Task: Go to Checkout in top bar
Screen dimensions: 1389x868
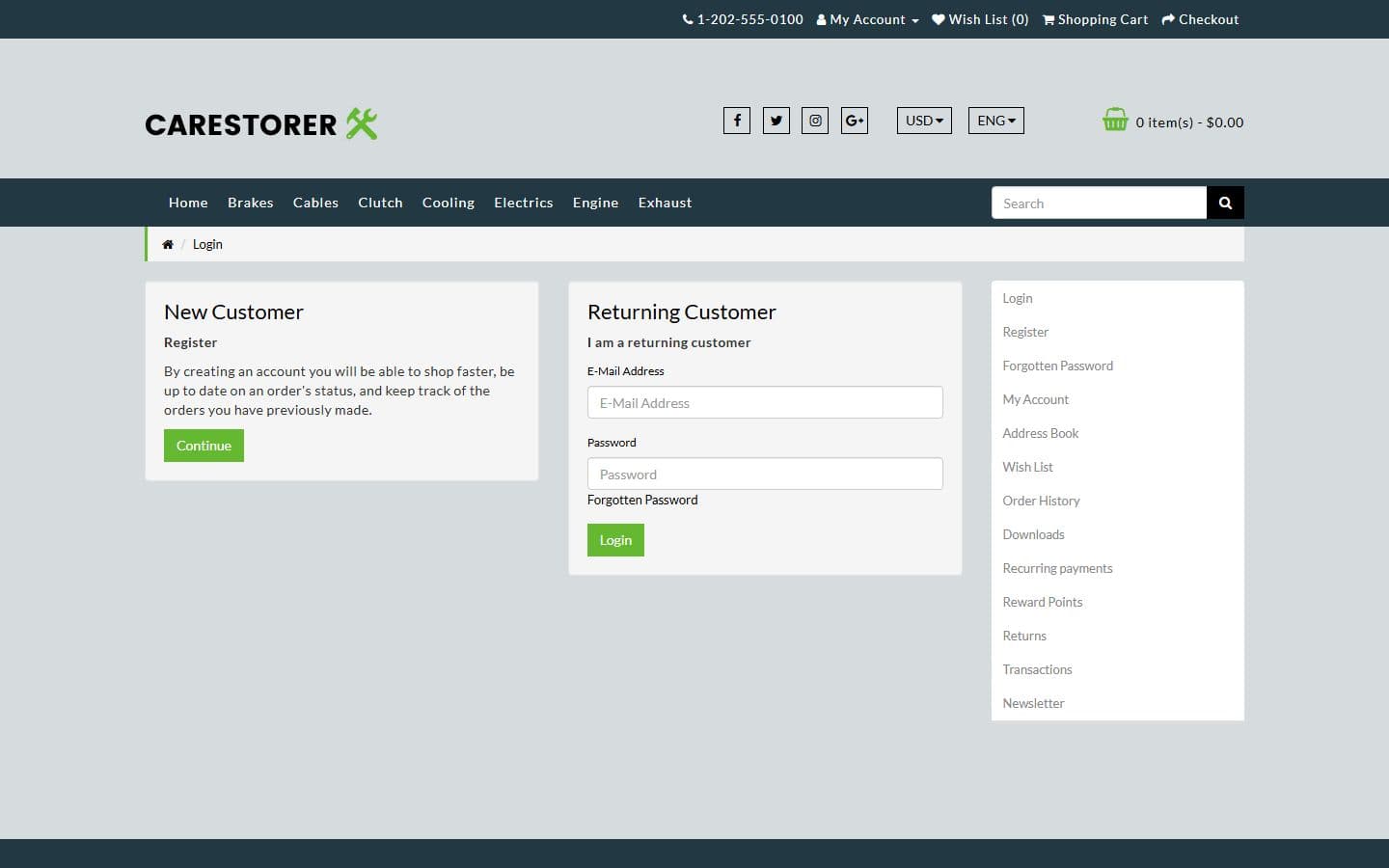Action: tap(1200, 19)
